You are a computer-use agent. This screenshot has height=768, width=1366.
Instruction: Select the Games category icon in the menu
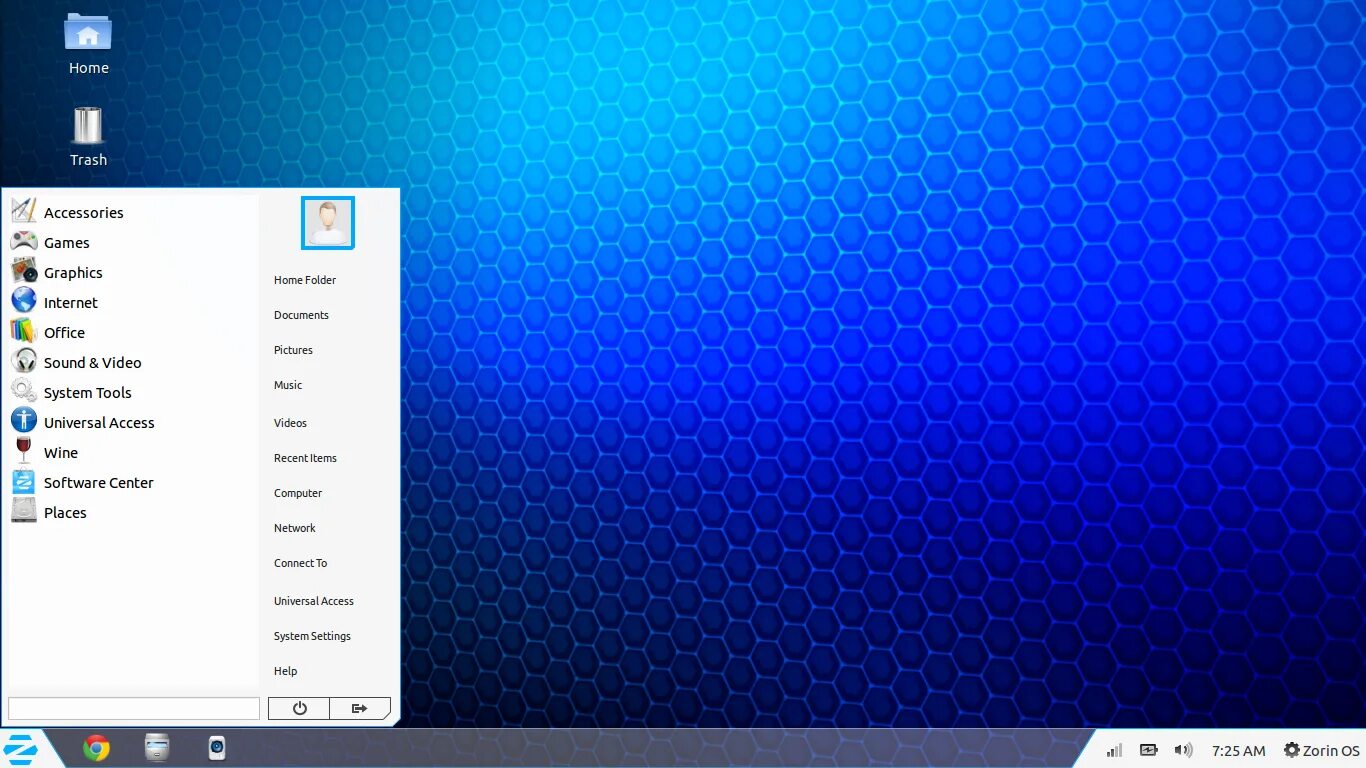click(23, 242)
